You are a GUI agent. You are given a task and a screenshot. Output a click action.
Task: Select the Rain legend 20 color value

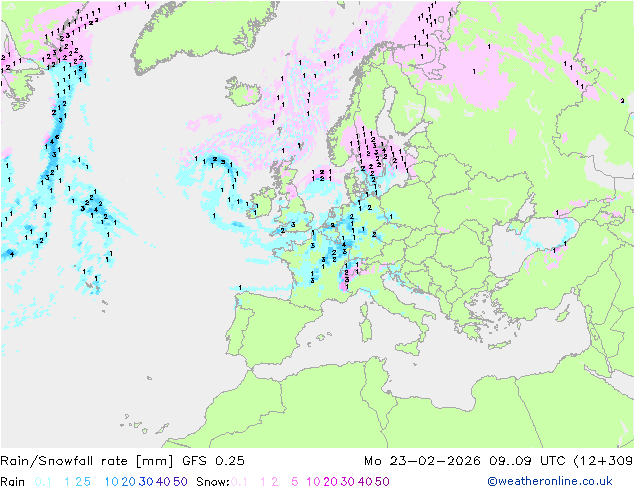[x=128, y=482]
